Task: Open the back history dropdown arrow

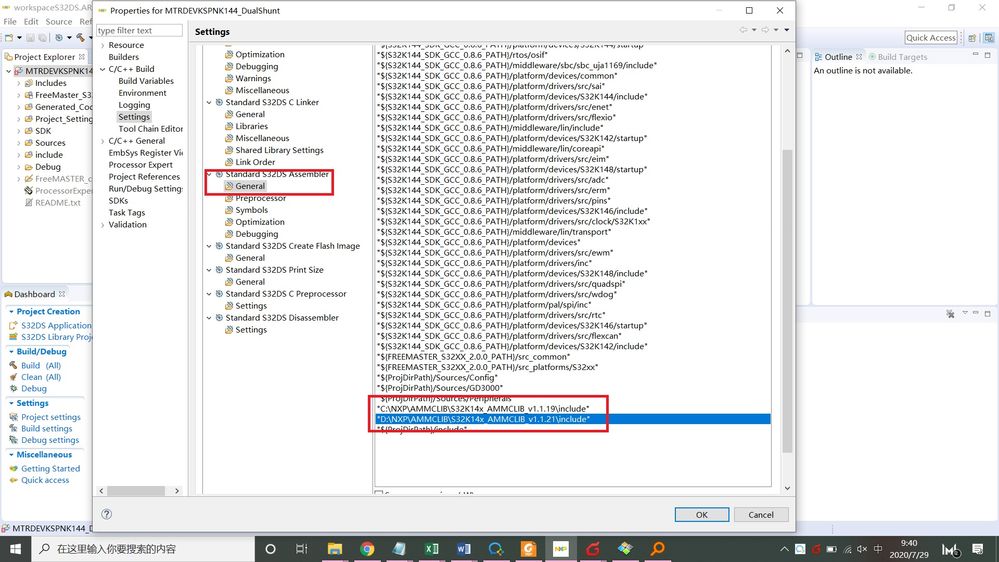Action: click(754, 30)
